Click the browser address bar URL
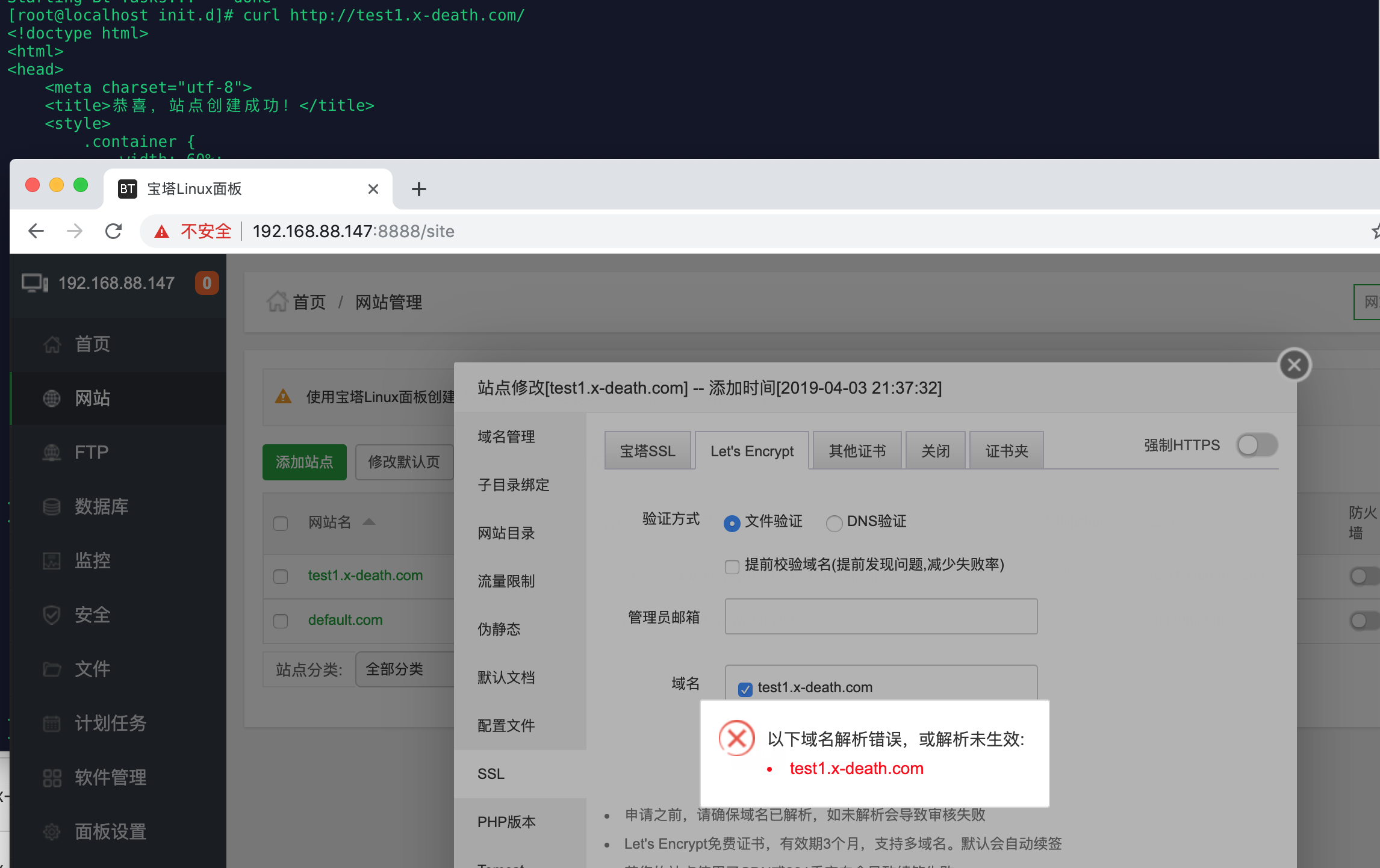The width and height of the screenshot is (1380, 868). (353, 232)
